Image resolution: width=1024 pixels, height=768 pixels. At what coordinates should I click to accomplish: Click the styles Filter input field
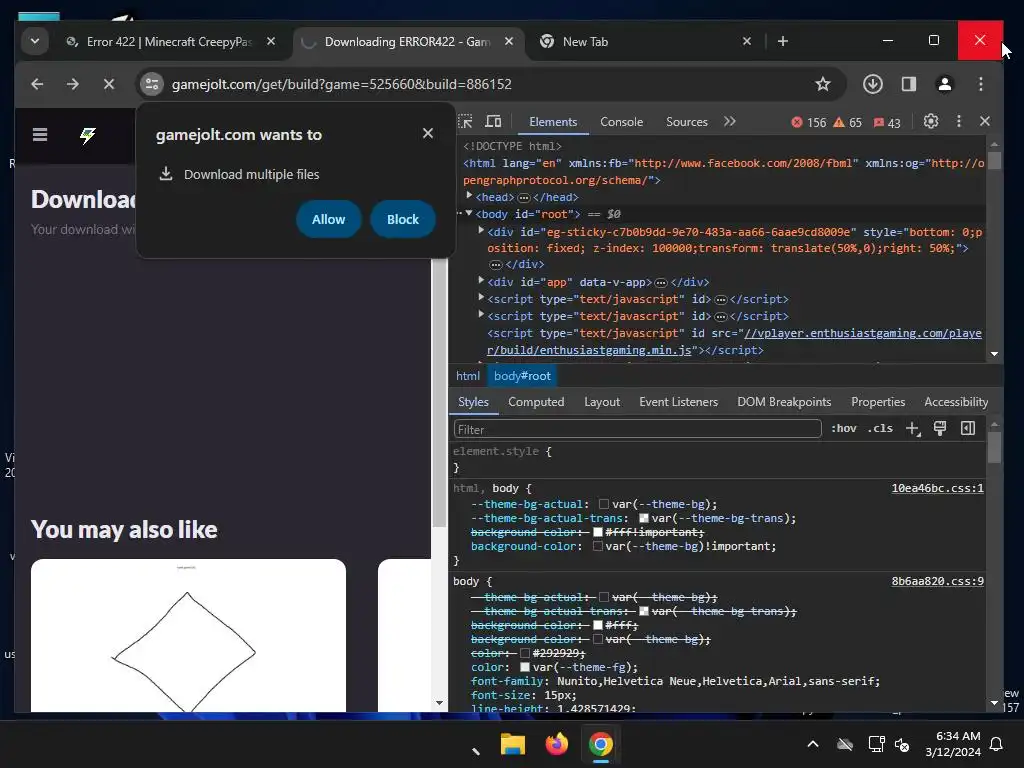637,429
